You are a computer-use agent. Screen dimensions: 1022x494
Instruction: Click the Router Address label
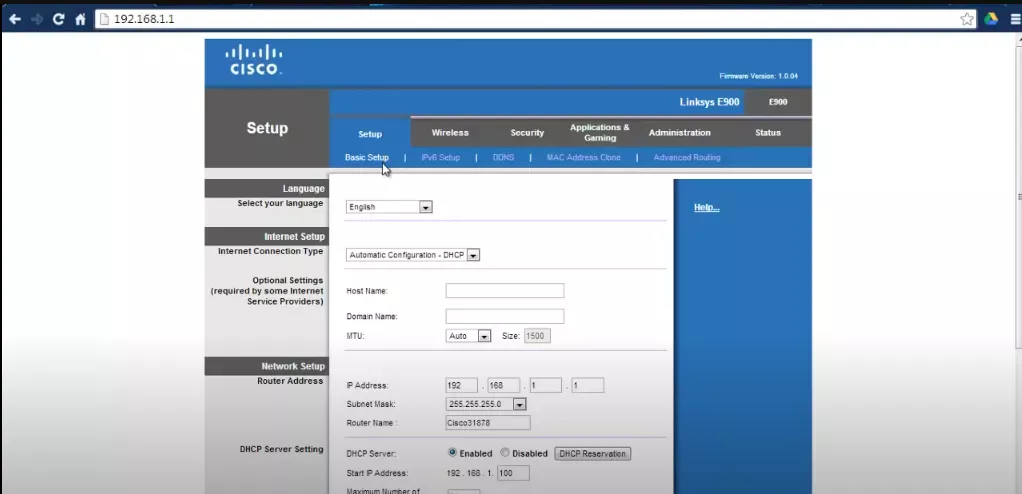[290, 381]
